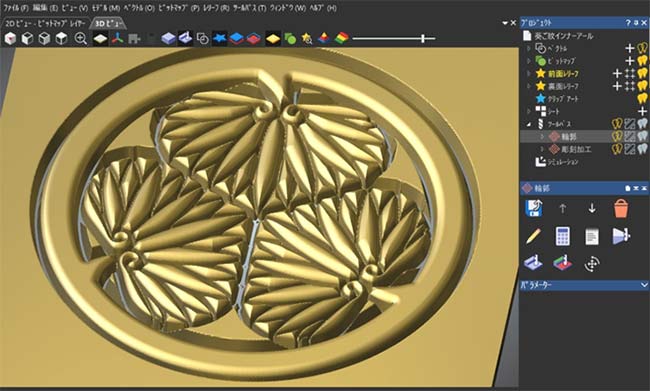Expand the シート tree node

click(x=529, y=111)
